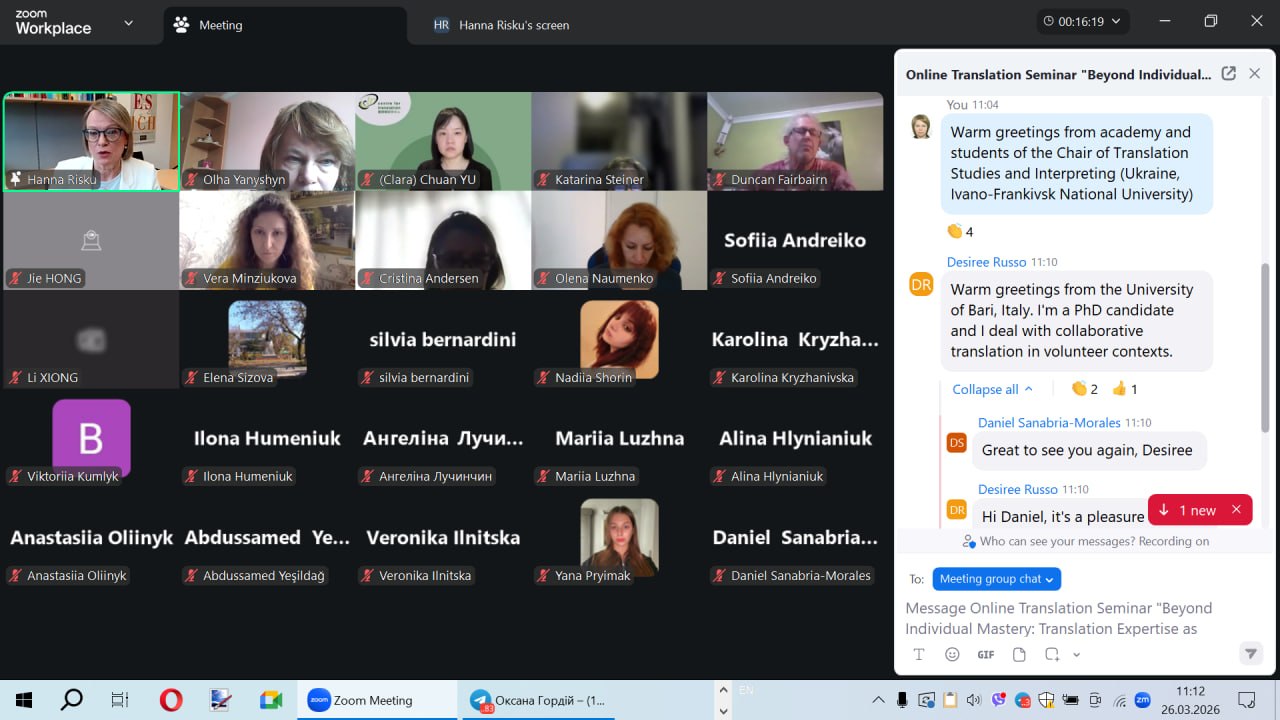The width and height of the screenshot is (1280, 720).
Task: Click the screenshot capture icon in chat
Action: click(1052, 654)
